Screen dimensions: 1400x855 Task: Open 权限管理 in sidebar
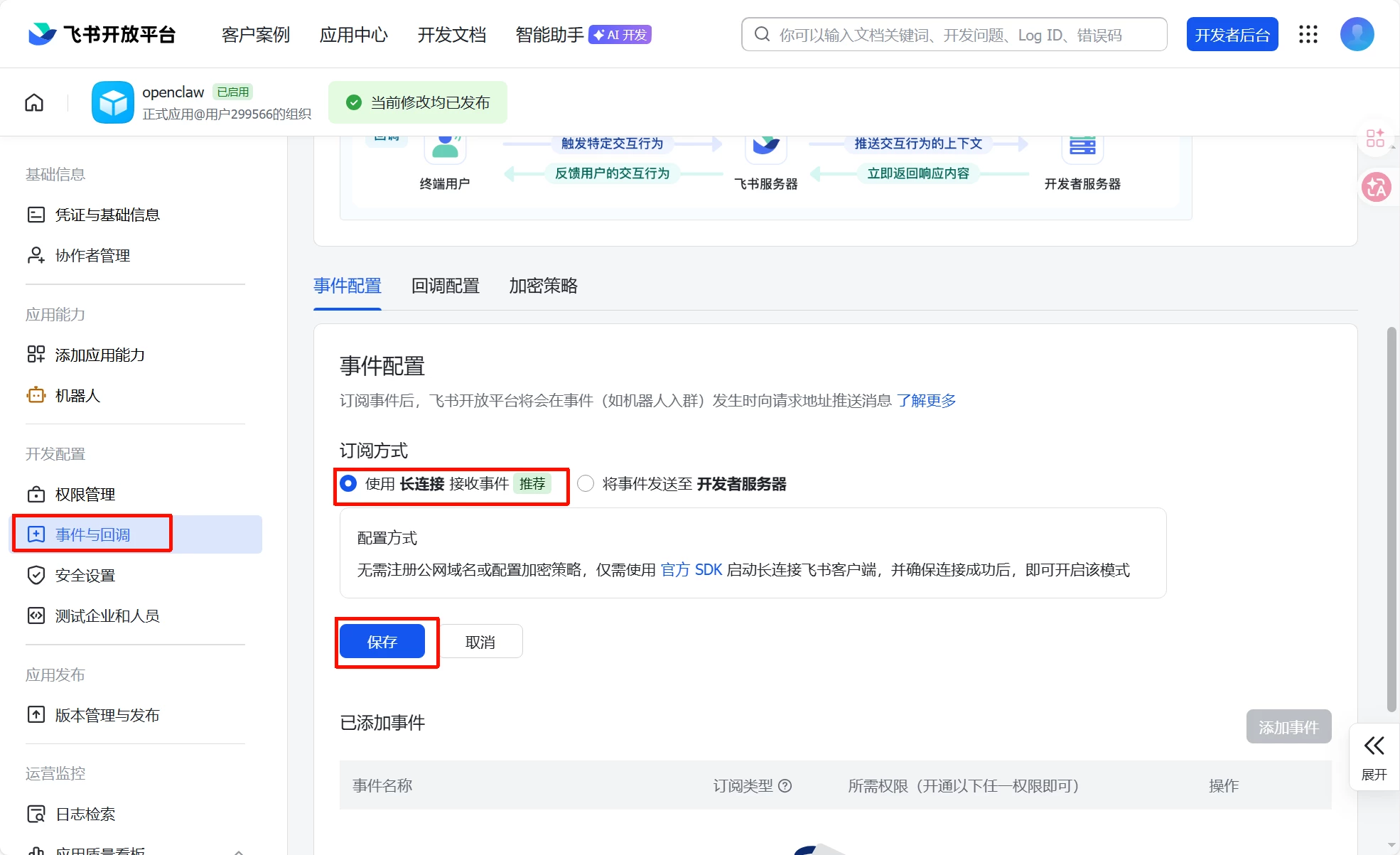click(85, 494)
